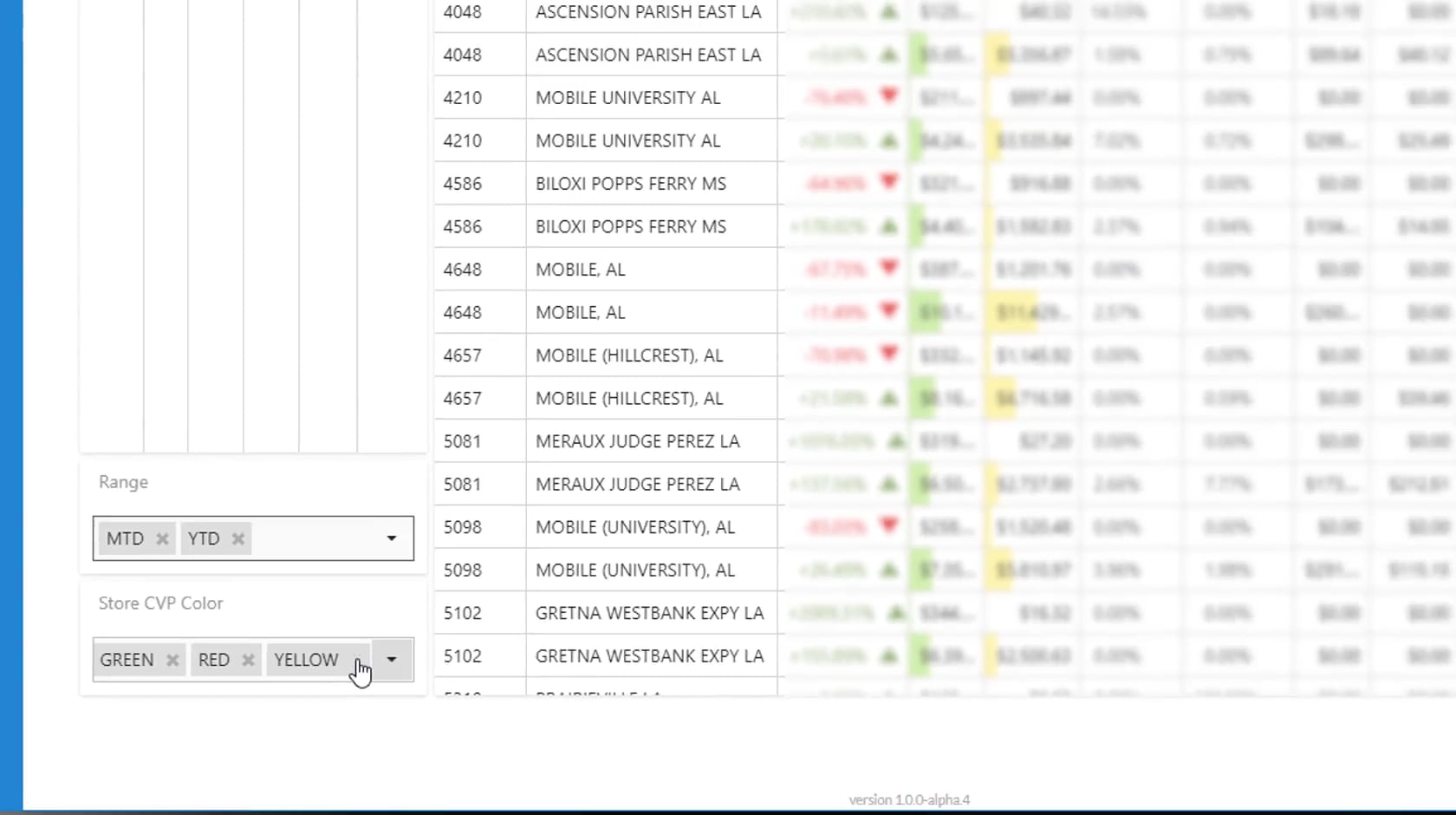Click the red down arrow in a 4210 row
This screenshot has height=815, width=1456.
click(888, 96)
